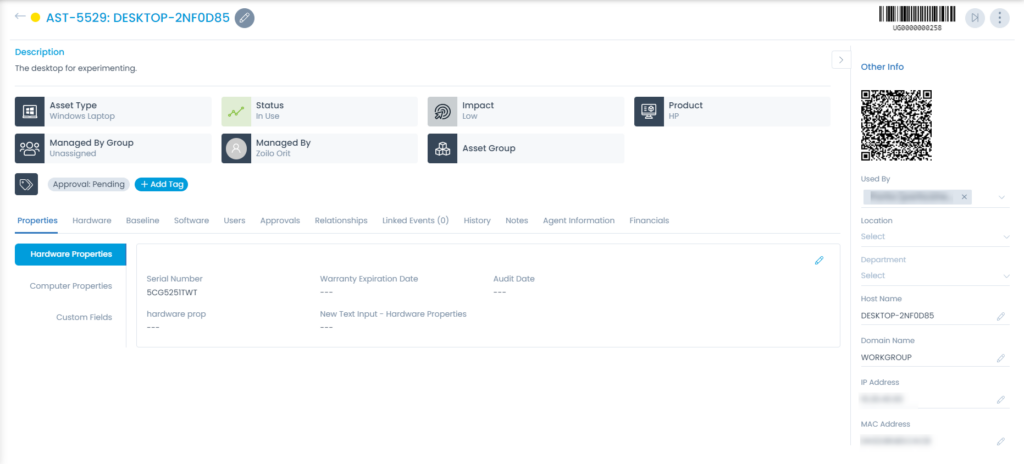Switch to the Baseline tab
Screen dimensions: 1024x464
tap(142, 221)
